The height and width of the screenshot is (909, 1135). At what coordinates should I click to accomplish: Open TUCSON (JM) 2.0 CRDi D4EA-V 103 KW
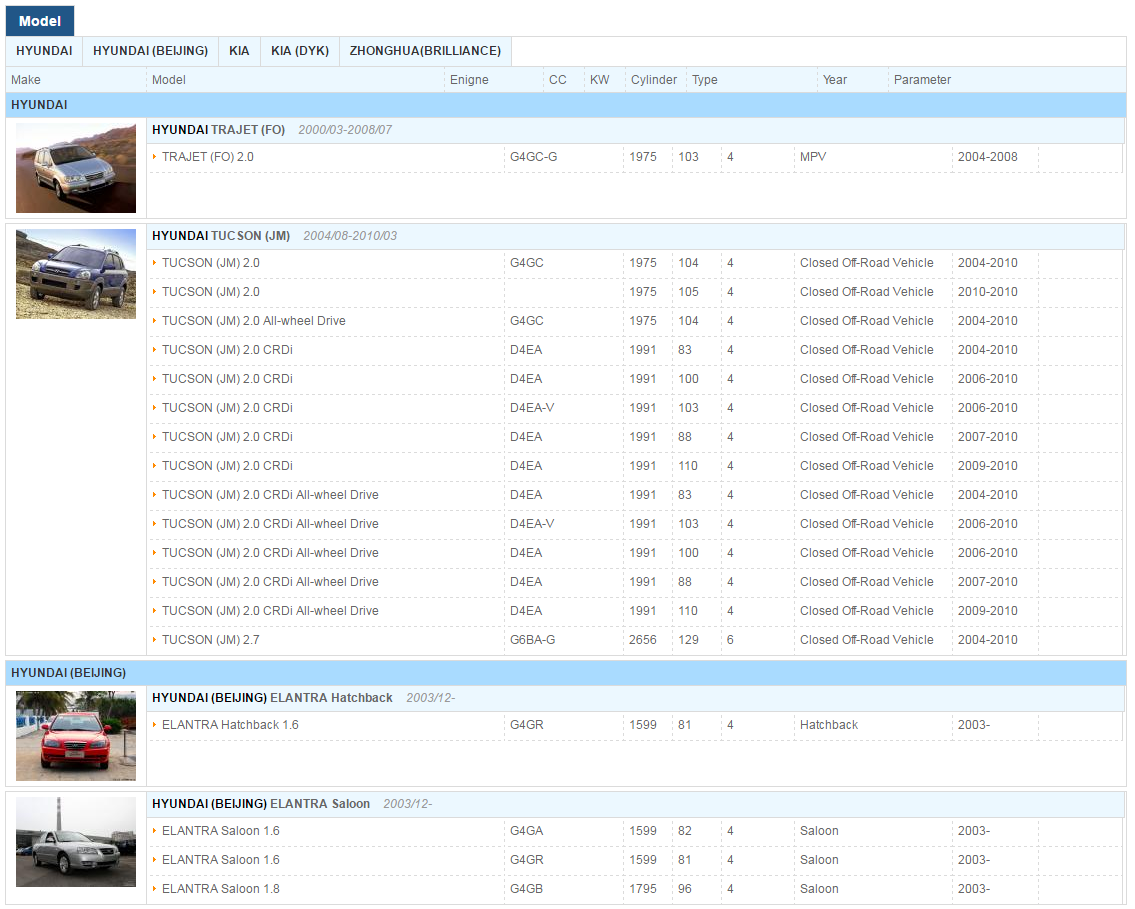pos(227,408)
